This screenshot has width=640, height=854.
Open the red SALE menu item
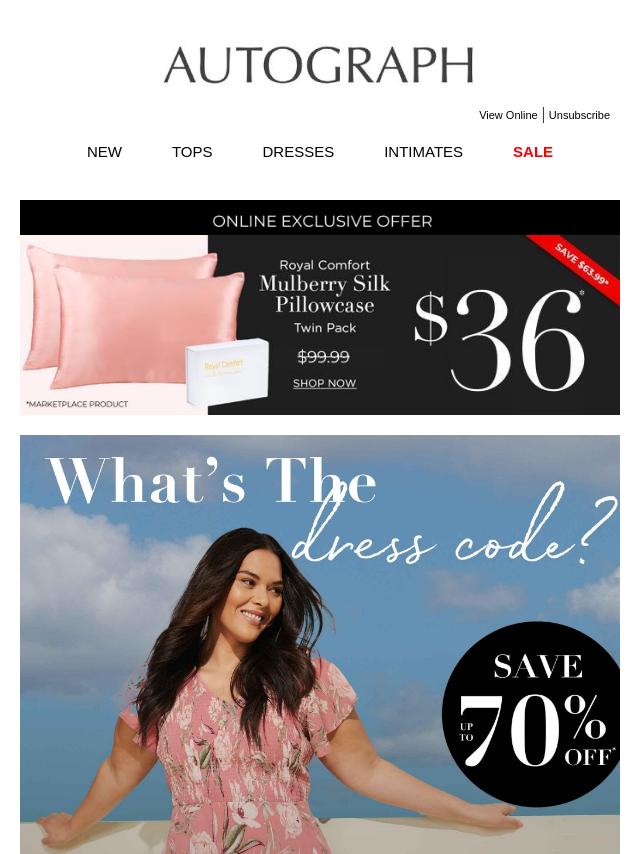point(532,152)
